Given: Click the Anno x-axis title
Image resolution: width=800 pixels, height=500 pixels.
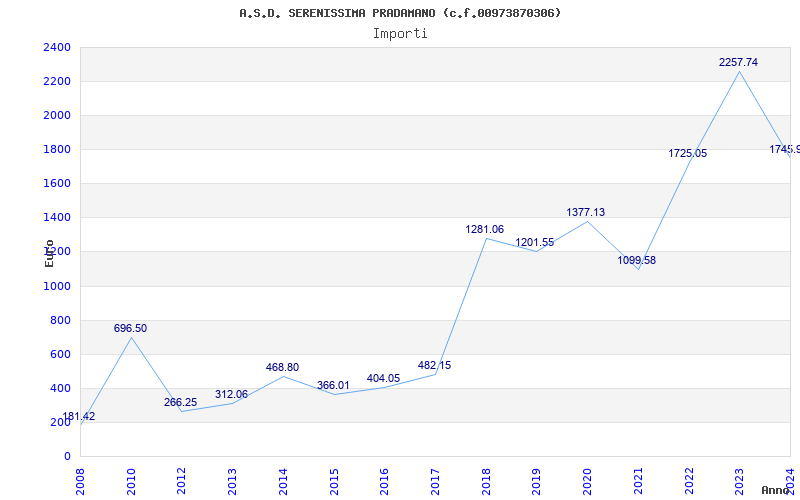Looking at the screenshot, I should tap(775, 490).
